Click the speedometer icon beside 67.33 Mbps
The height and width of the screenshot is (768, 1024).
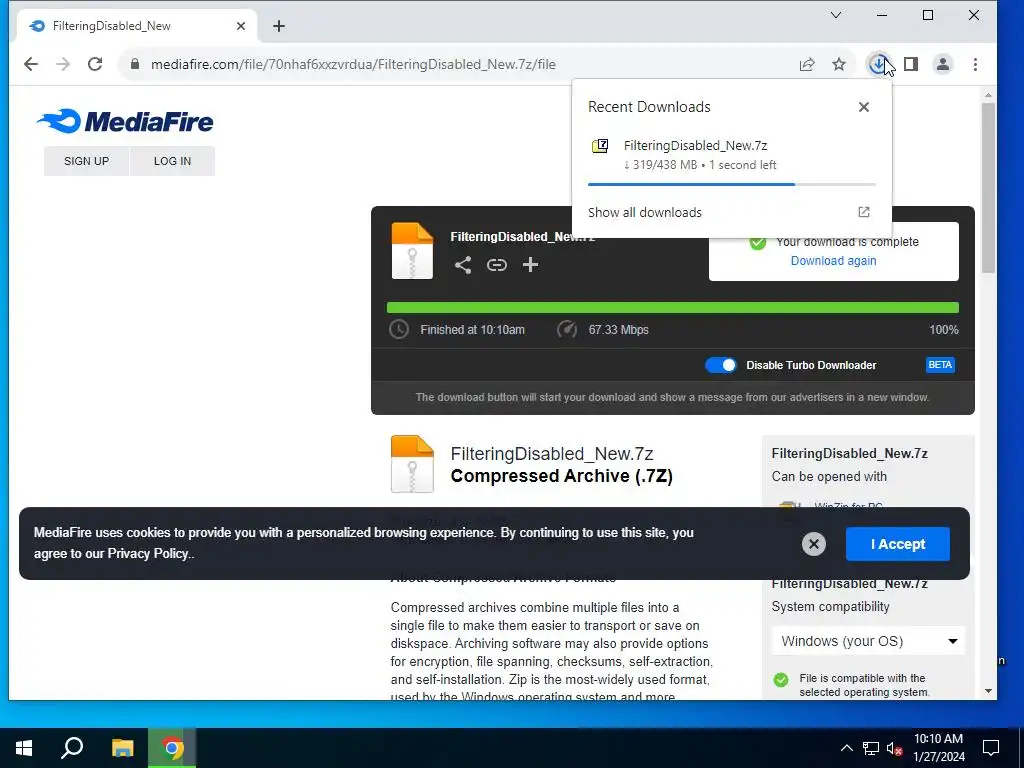tap(566, 329)
